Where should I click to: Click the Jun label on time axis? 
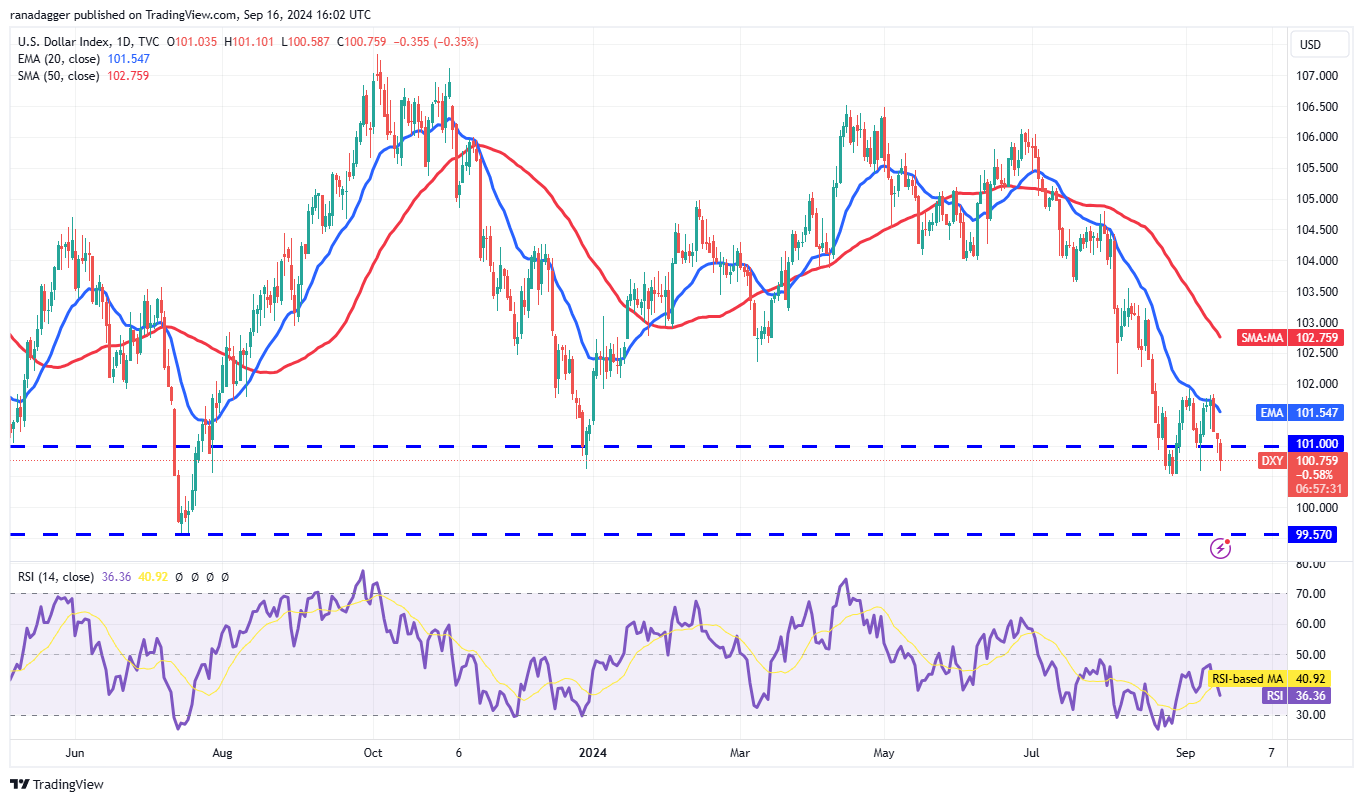(74, 751)
